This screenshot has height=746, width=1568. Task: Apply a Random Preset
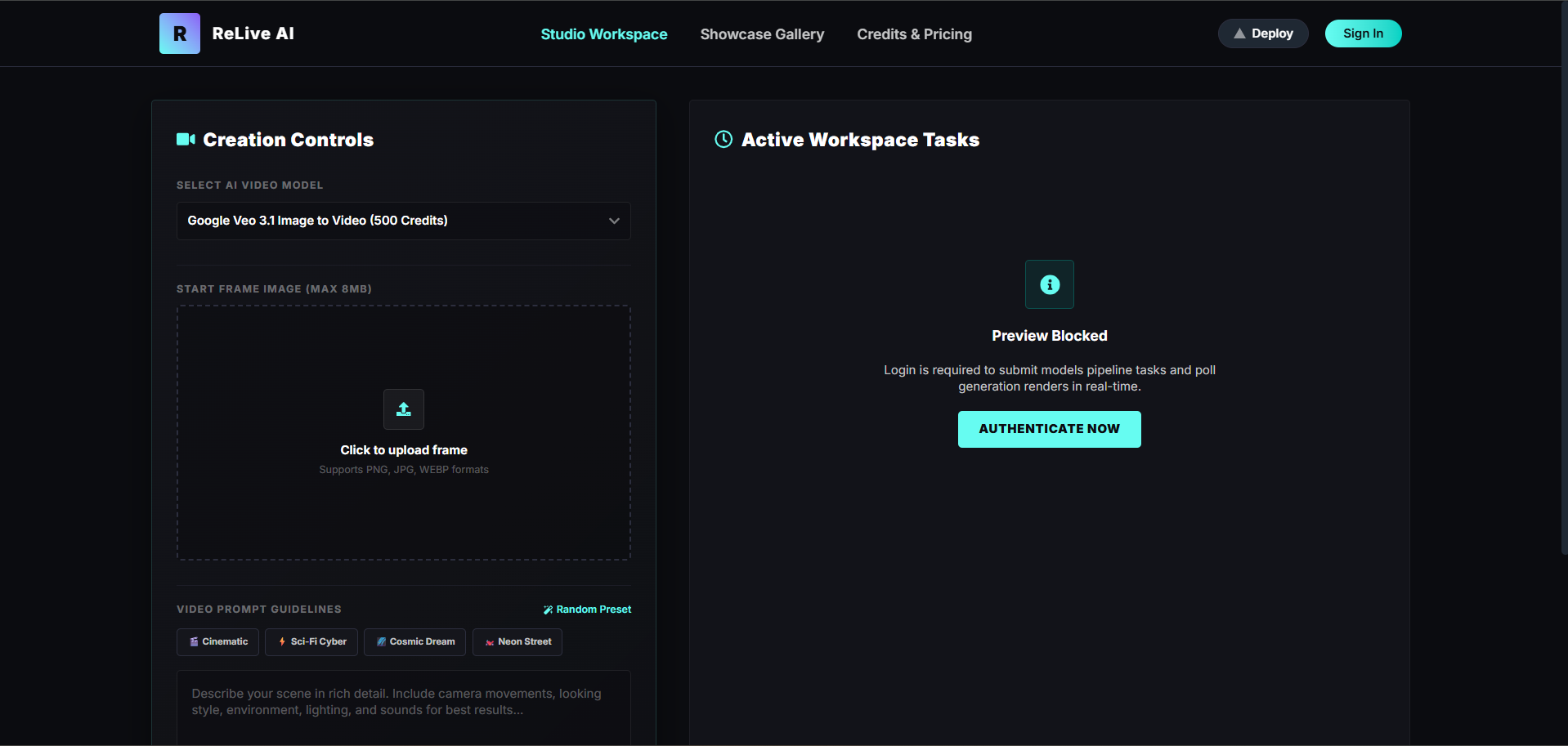pos(587,610)
